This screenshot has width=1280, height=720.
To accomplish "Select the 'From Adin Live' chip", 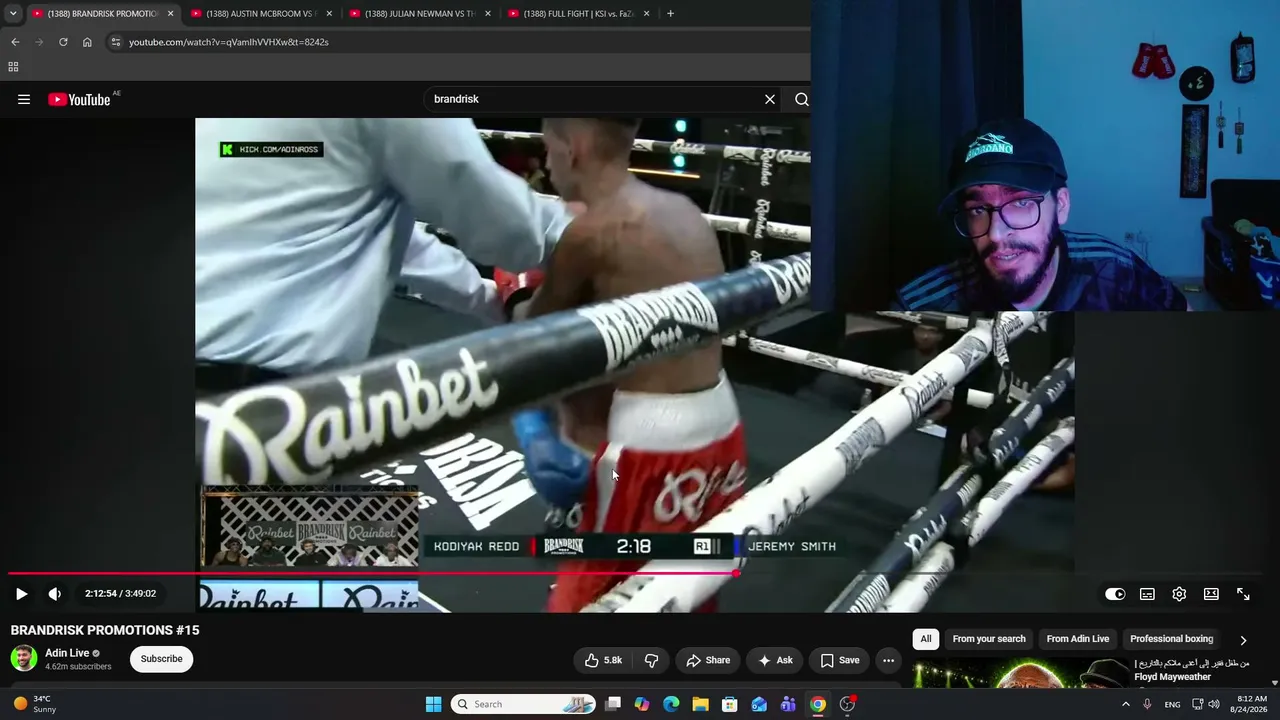I will 1078,639.
